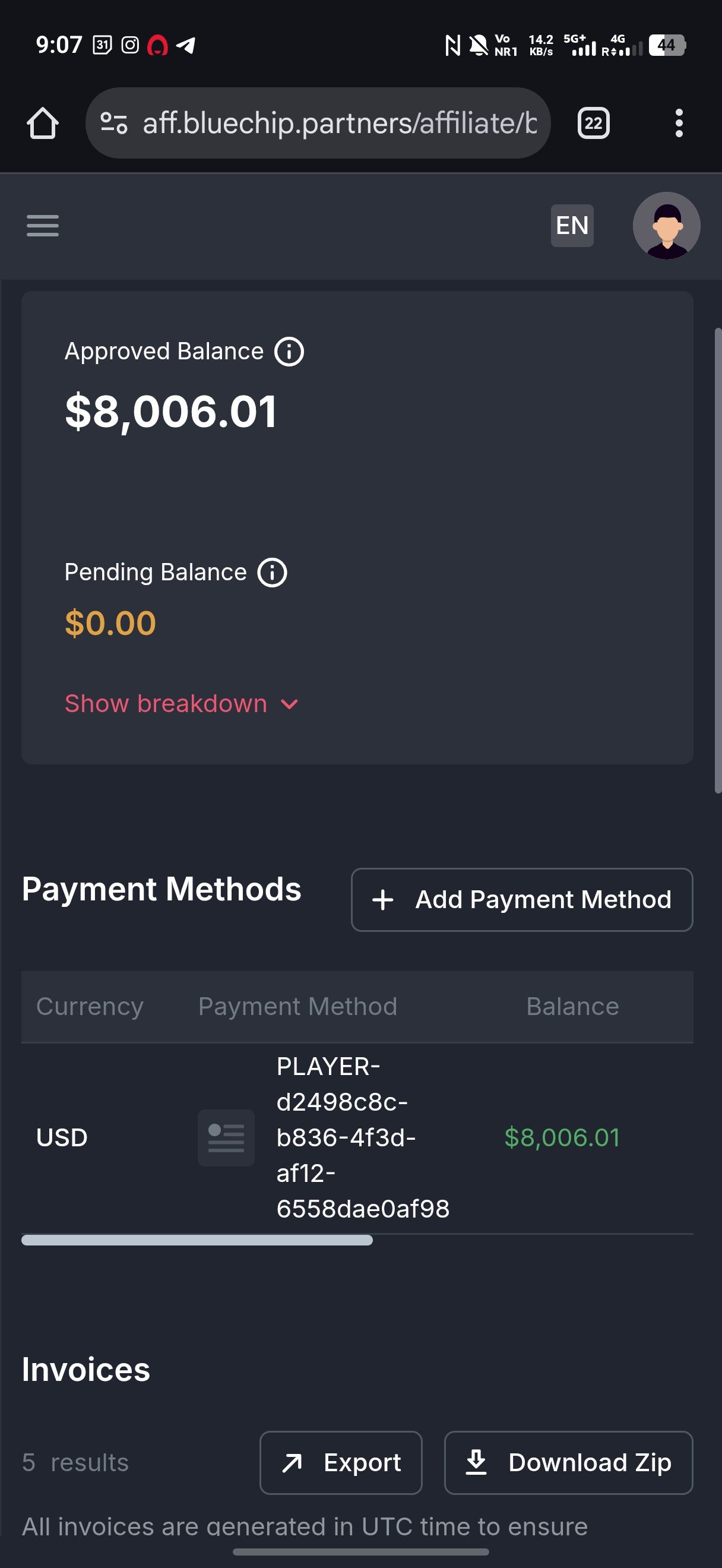The image size is (722, 1568).
Task: Switch language via the EN selector
Action: 572,225
